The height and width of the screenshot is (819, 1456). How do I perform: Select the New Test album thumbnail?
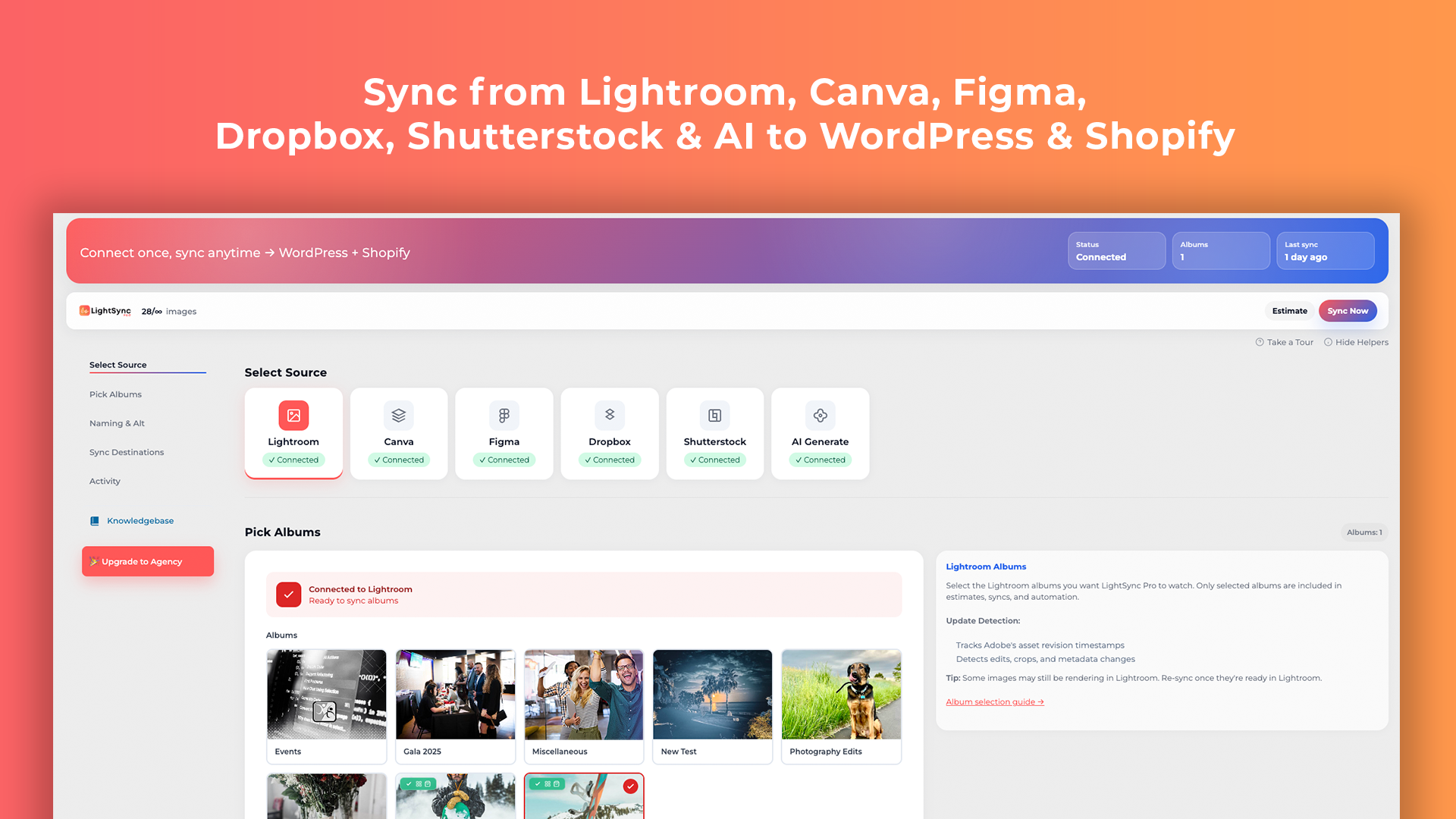(713, 695)
